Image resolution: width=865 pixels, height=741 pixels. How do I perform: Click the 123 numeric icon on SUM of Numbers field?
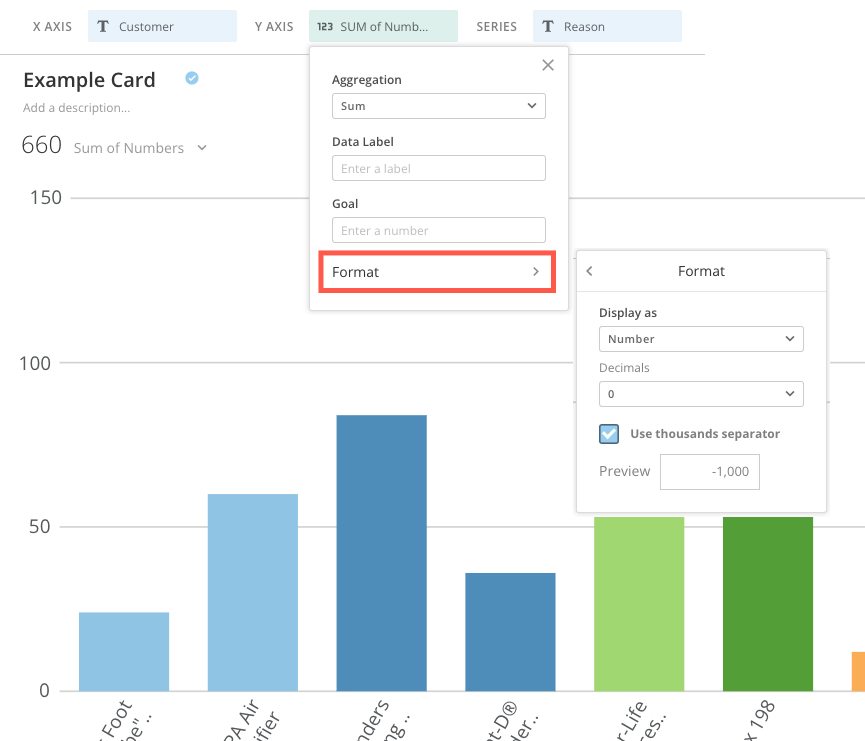click(x=326, y=26)
